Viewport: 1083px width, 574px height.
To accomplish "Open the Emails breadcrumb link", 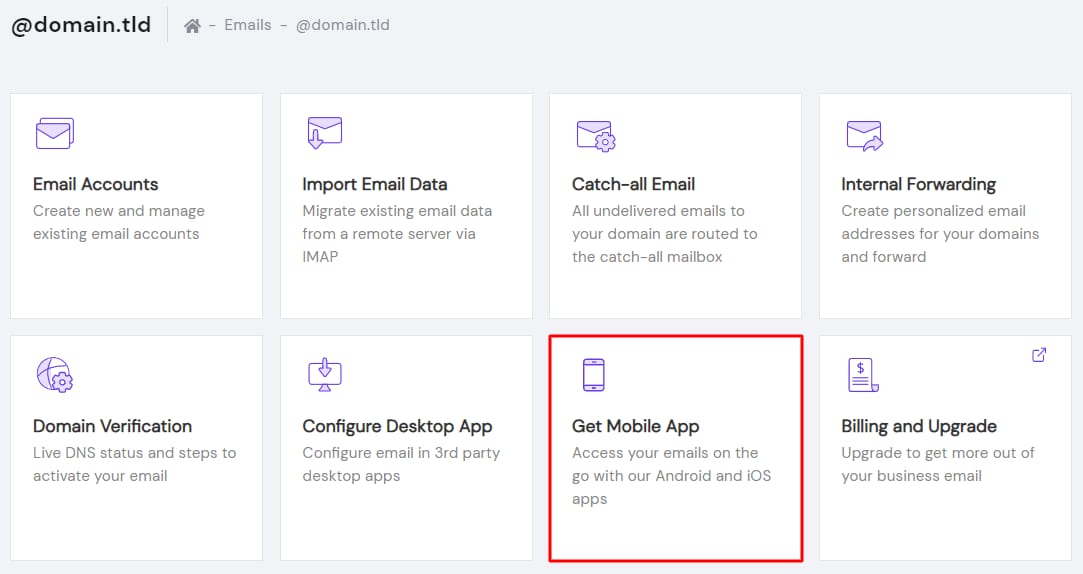I will (x=248, y=25).
